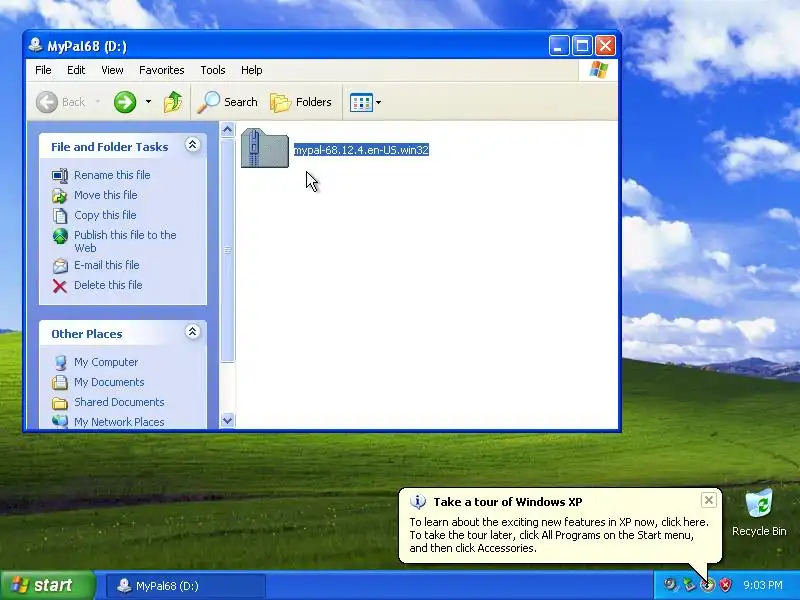Minimize the MyPal68 window
Image resolution: width=800 pixels, height=600 pixels.
(559, 46)
